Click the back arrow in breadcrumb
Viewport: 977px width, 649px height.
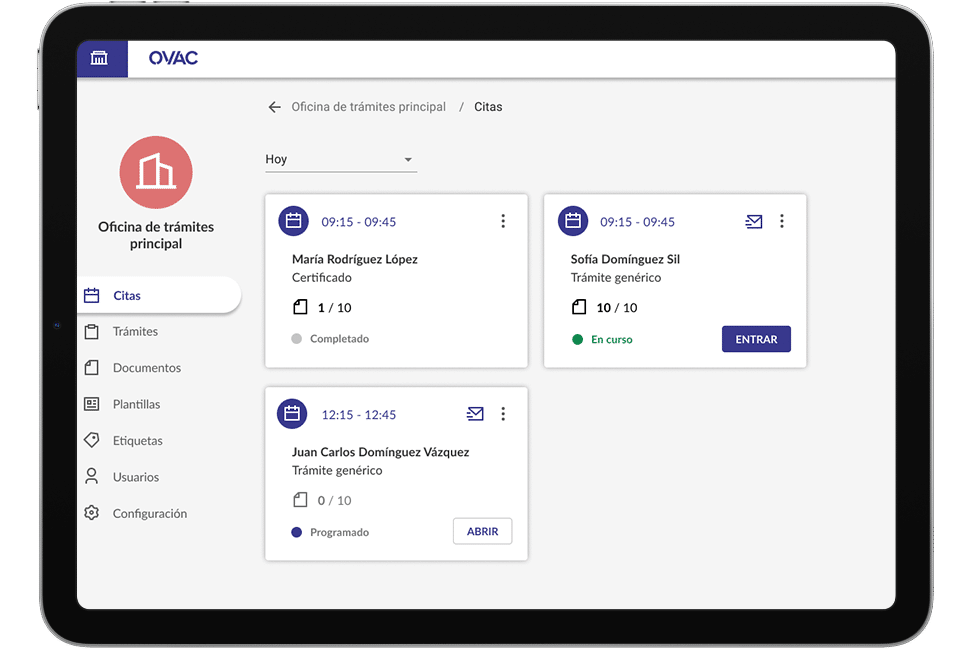coord(274,107)
